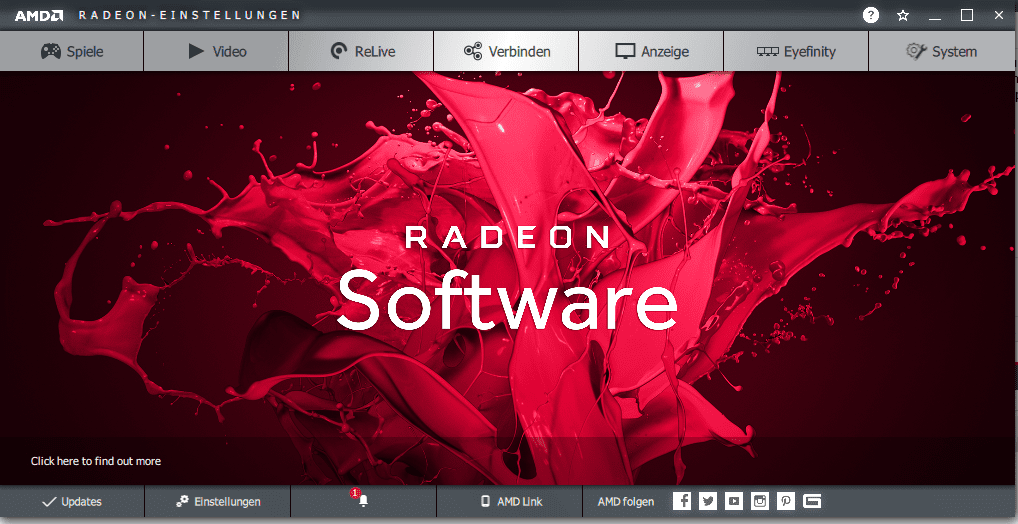Image resolution: width=1018 pixels, height=524 pixels.
Task: Click 'Click here to find out more'
Action: coord(96,461)
